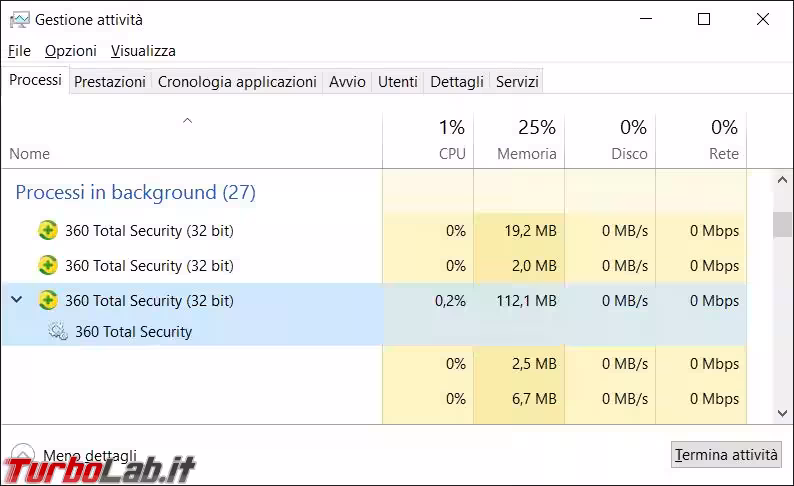794x486 pixels.
Task: Click the first 360 Total Security process icon
Action: [48, 231]
